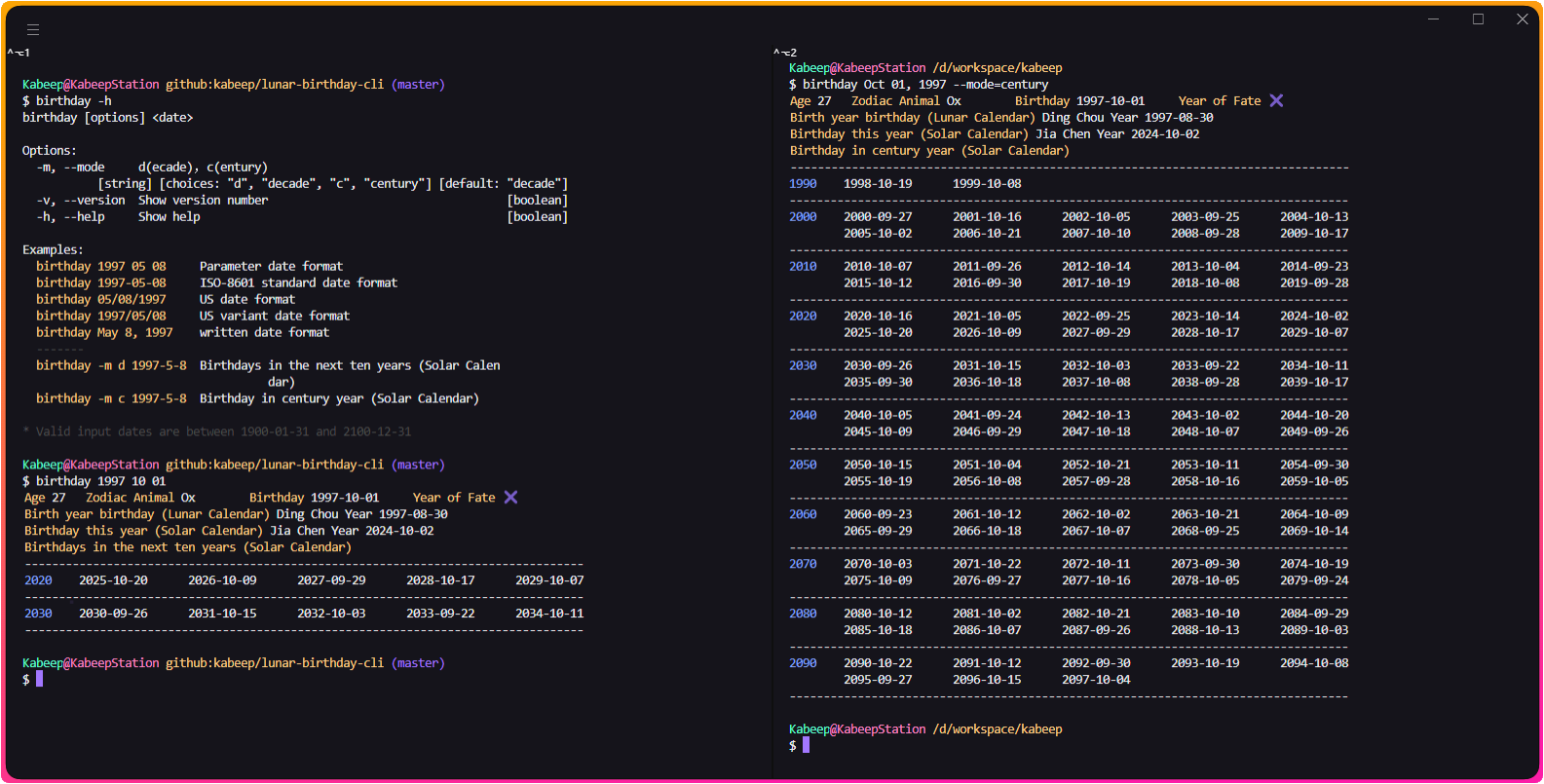Click date 2097-10-04
Viewport: 1544px width, 784px height.
pyautogui.click(x=1096, y=681)
